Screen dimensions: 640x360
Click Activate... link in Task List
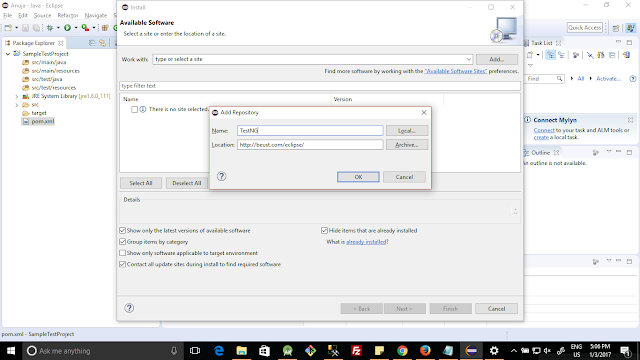pos(608,78)
